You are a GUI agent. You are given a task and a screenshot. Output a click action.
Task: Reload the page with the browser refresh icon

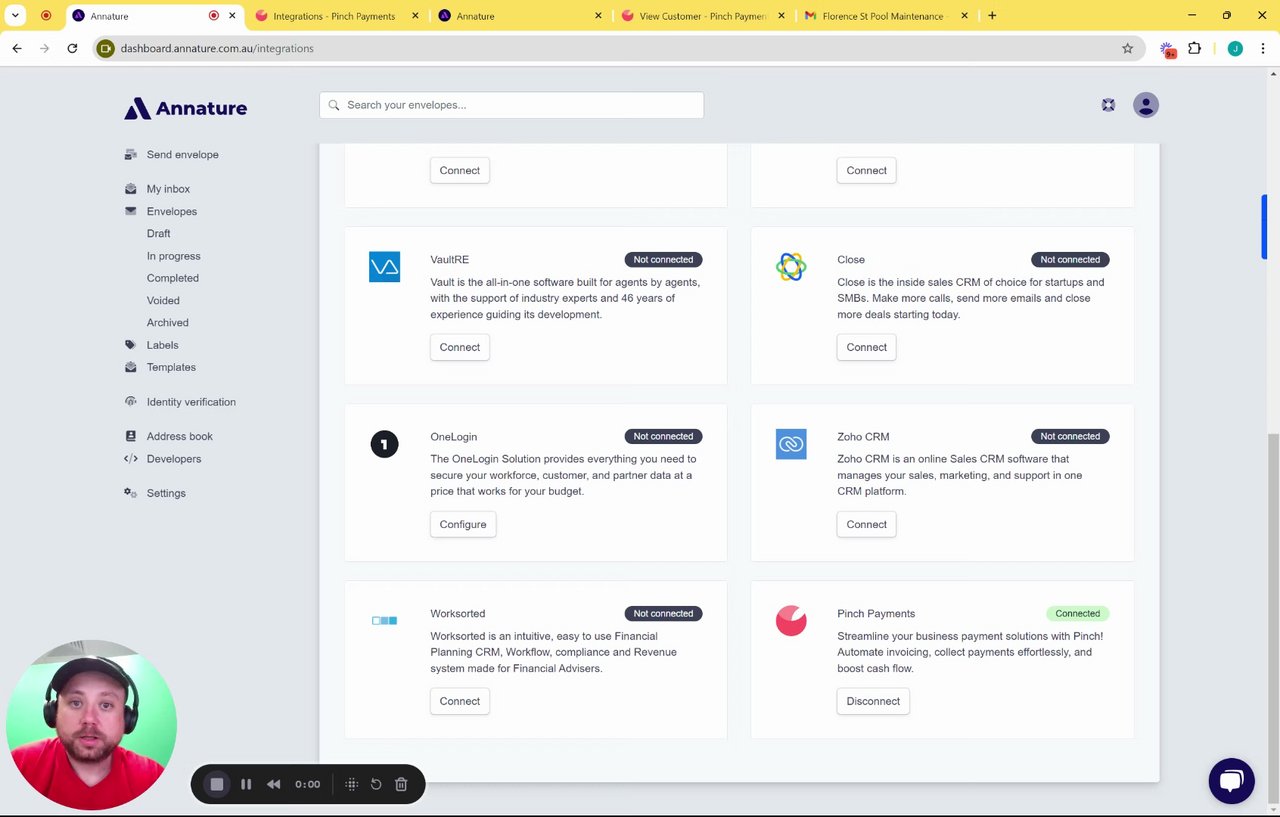pyautogui.click(x=72, y=48)
